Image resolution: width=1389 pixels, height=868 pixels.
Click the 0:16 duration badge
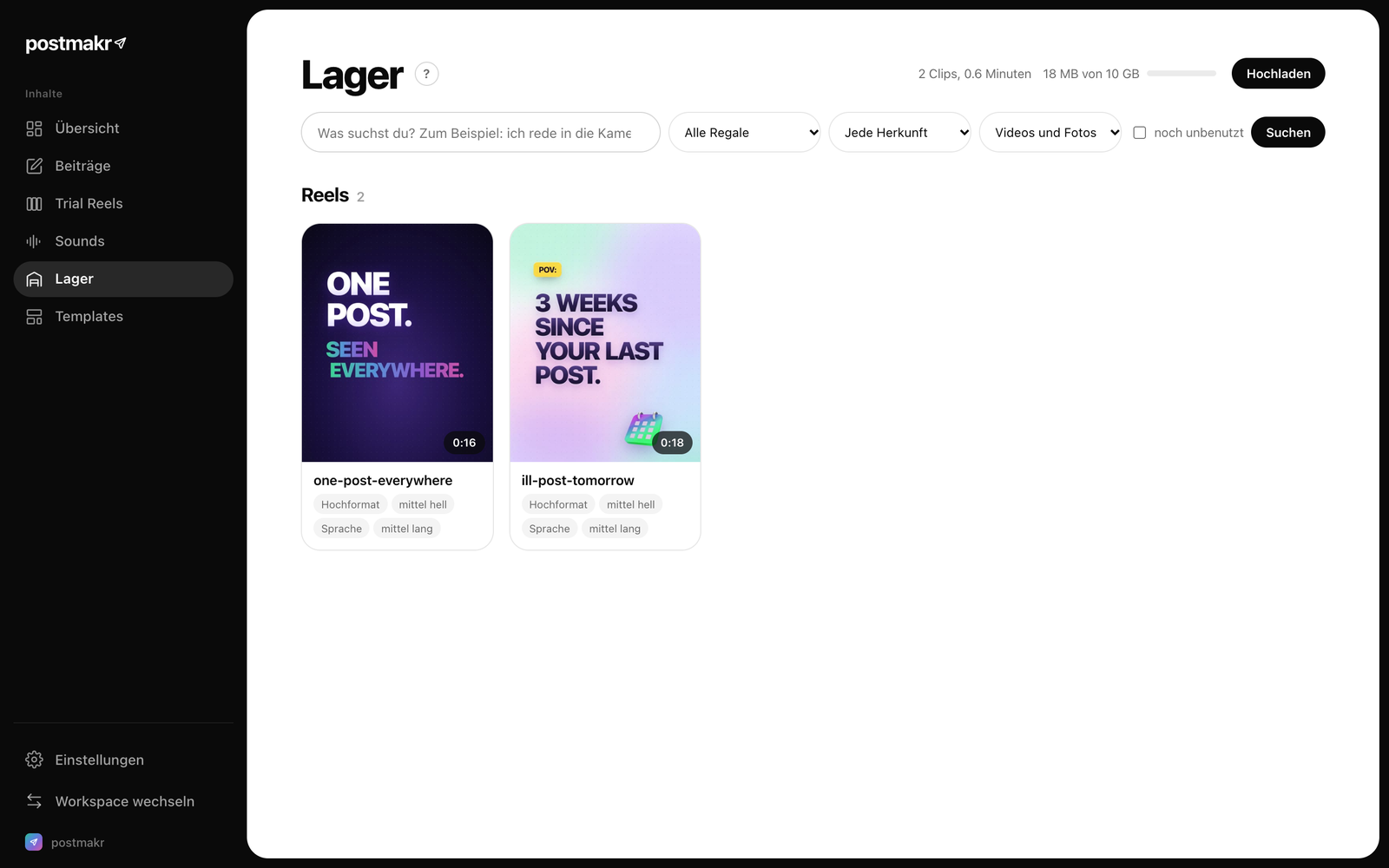coord(464,443)
